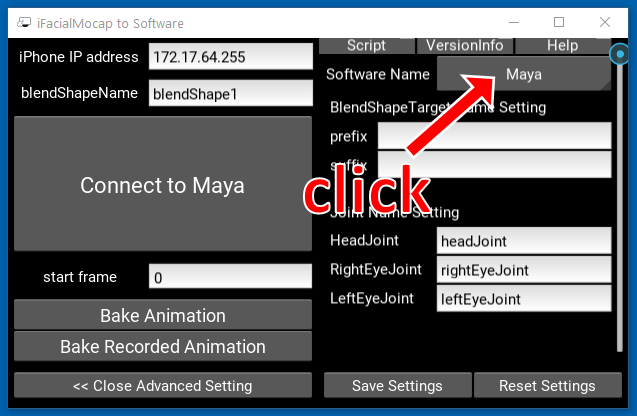Image resolution: width=637 pixels, height=416 pixels.
Task: Maximize the iFacialMocap window
Action: click(x=559, y=22)
